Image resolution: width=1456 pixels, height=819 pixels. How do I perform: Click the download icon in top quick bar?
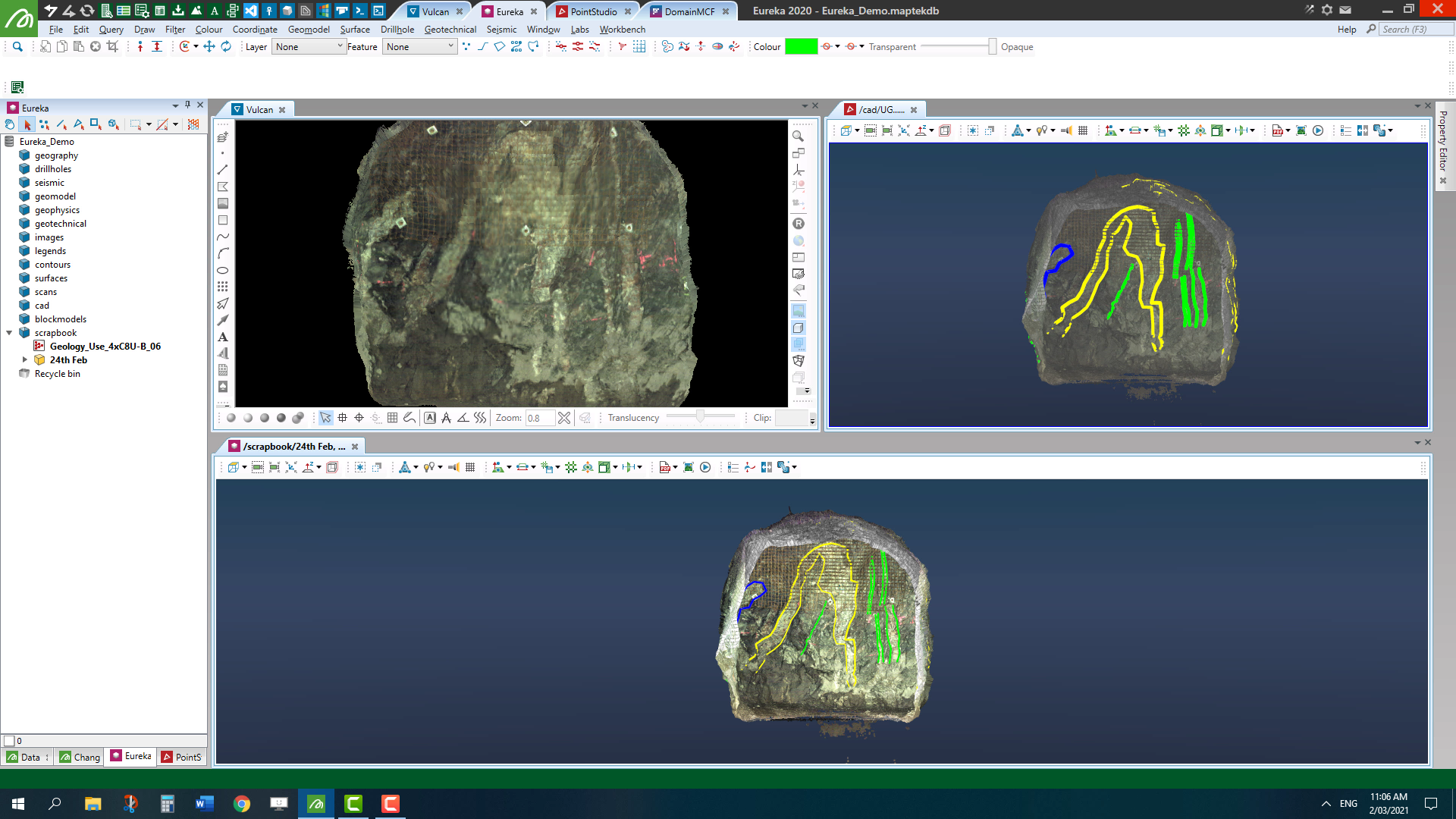coord(178,11)
